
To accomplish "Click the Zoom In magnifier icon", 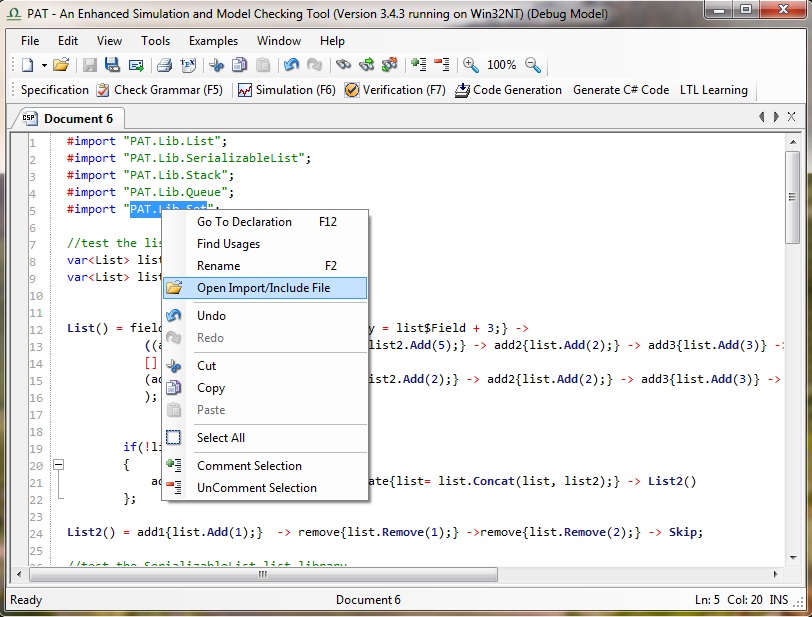I will tap(470, 65).
